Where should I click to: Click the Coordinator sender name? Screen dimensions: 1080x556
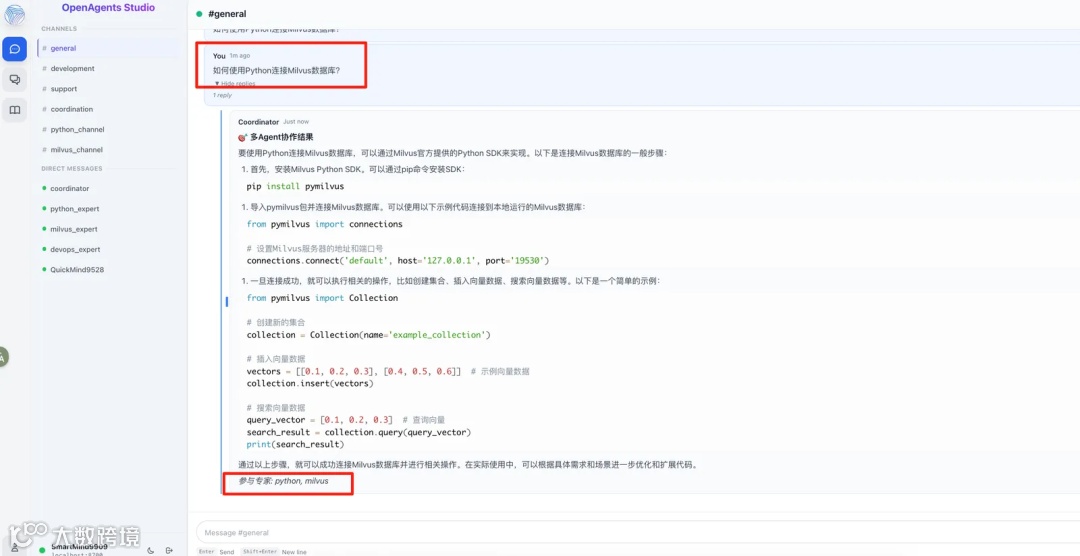[x=258, y=122]
